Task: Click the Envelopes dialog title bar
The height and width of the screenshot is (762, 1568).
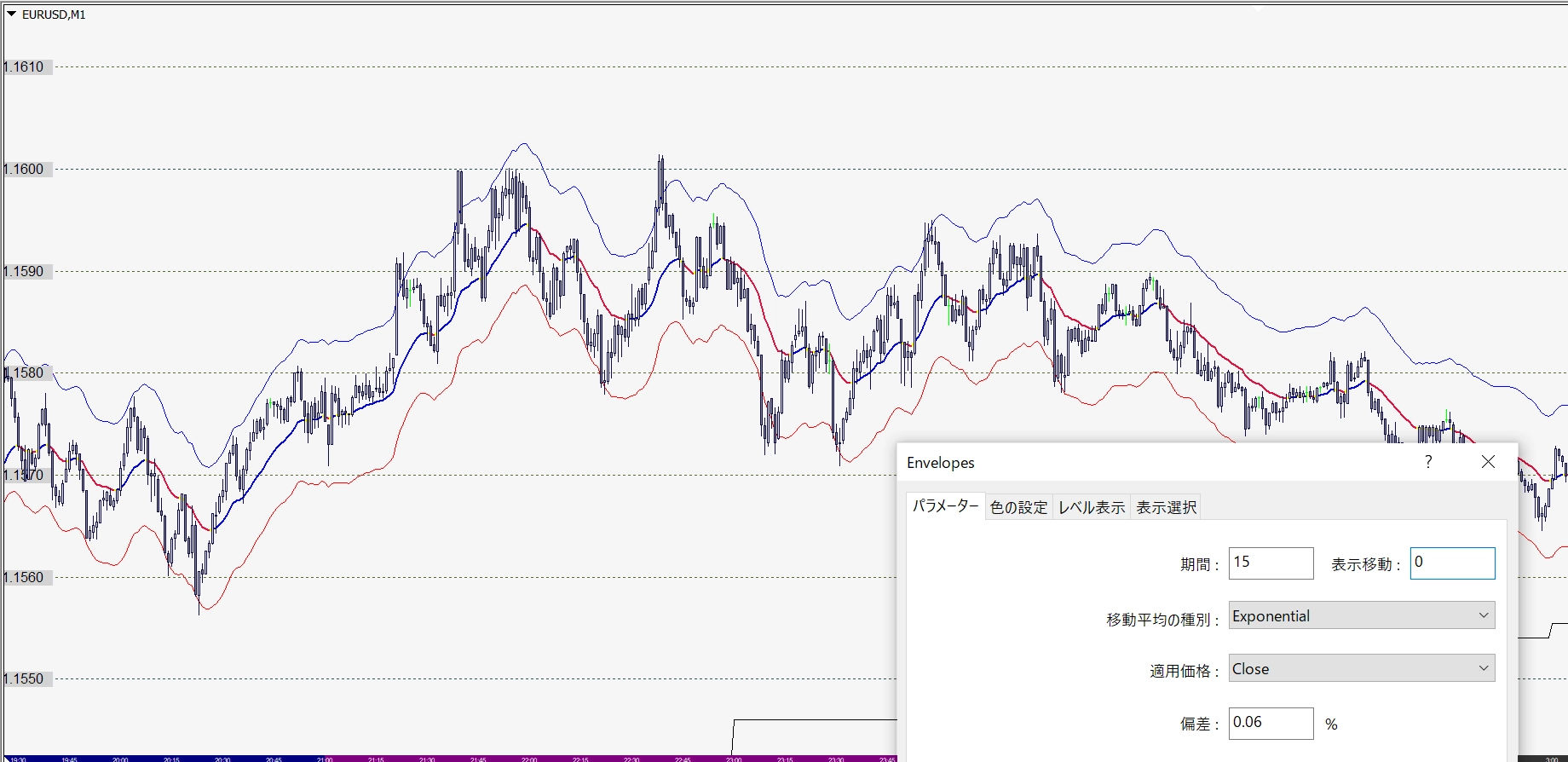Action: [1150, 462]
